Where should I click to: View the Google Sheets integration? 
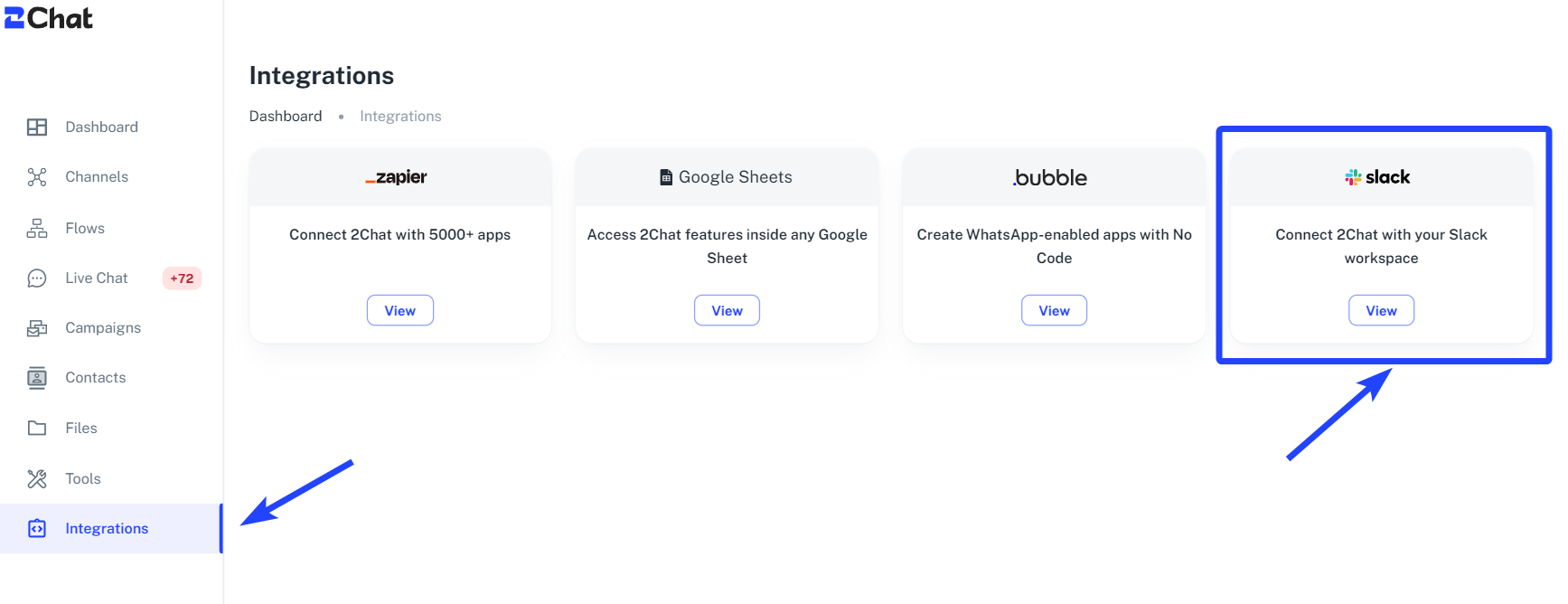(728, 310)
